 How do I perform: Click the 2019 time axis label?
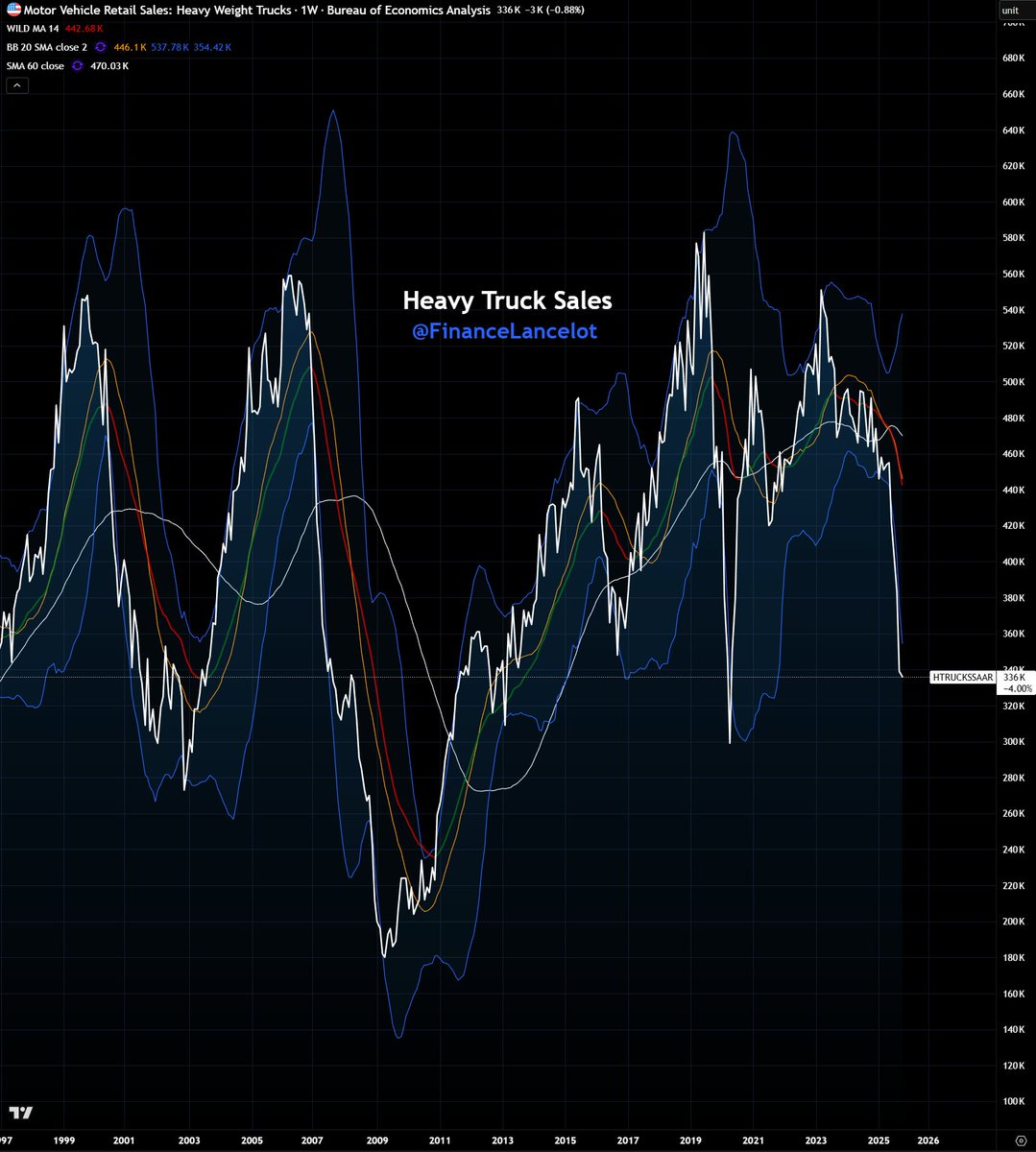click(x=690, y=1140)
